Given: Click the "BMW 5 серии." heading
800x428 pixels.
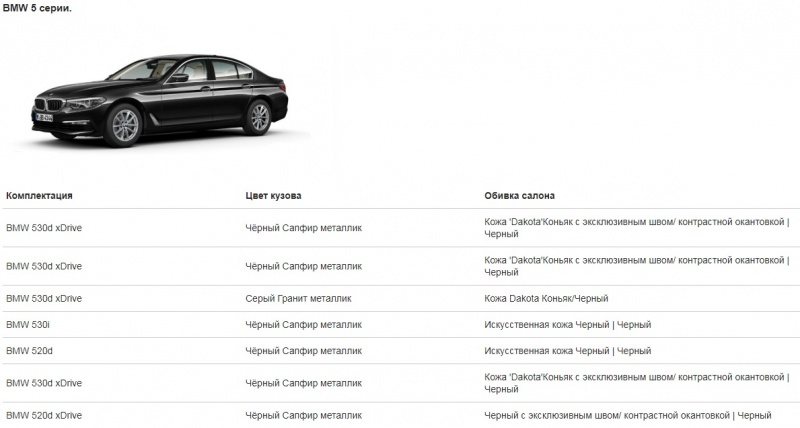Looking at the screenshot, I should 43,8.
